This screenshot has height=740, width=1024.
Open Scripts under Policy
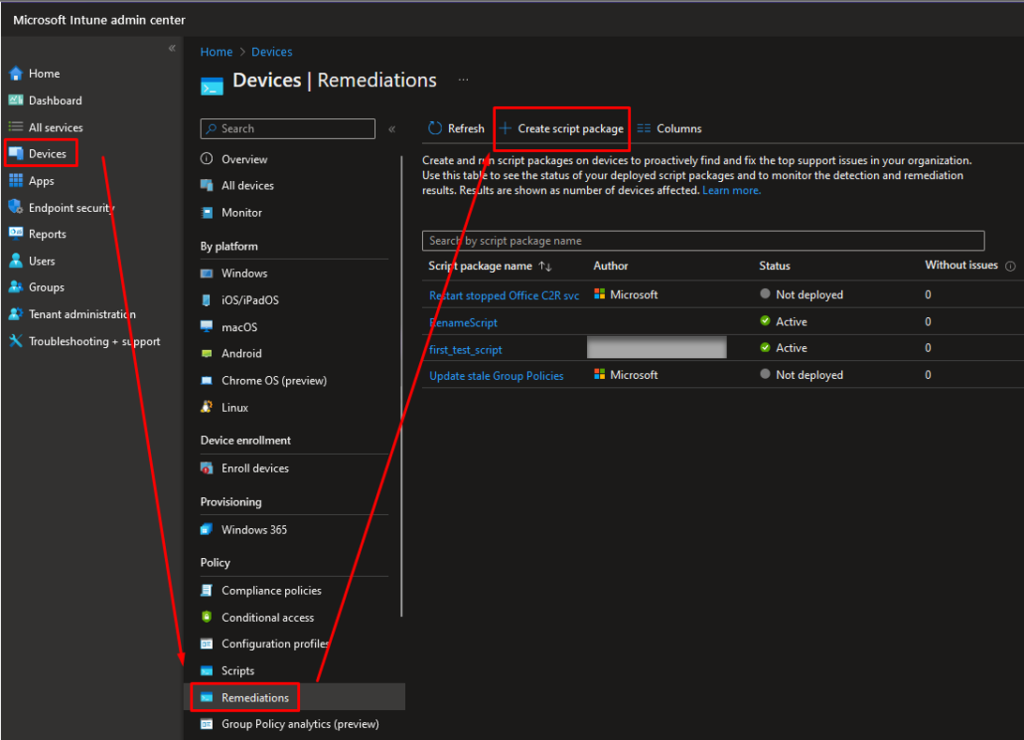point(238,670)
